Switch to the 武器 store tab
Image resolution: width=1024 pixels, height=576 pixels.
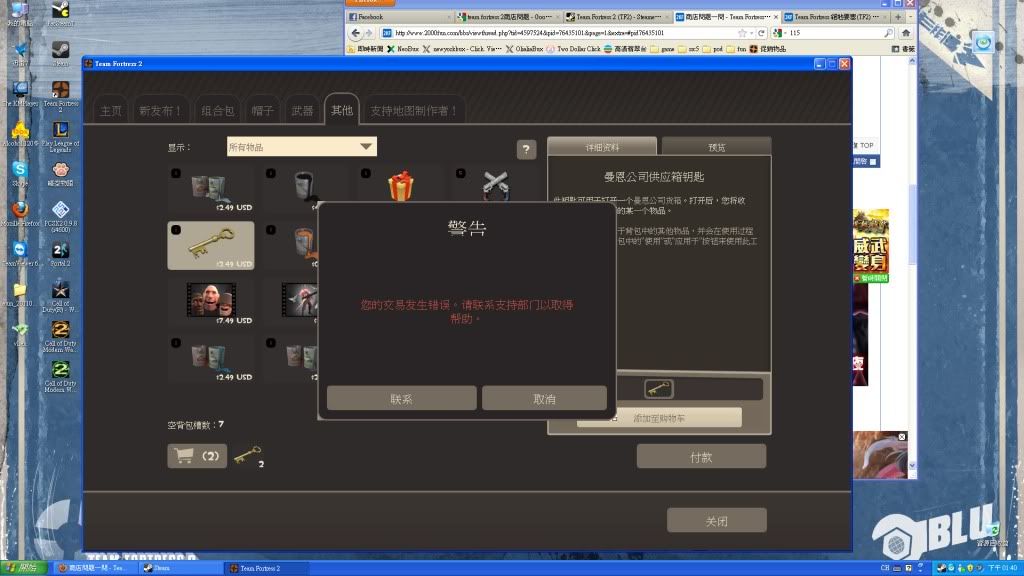tap(301, 111)
